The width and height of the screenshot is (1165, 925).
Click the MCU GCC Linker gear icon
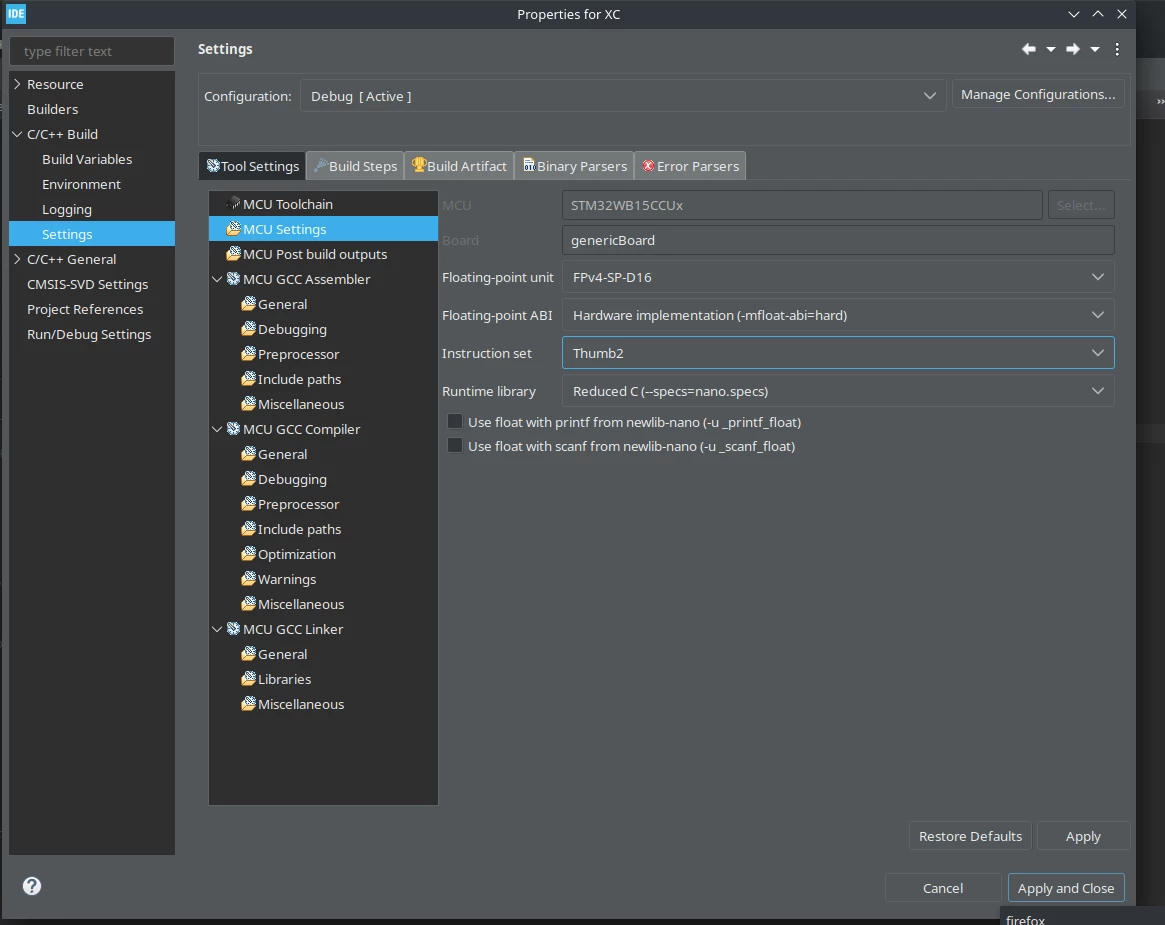pyautogui.click(x=233, y=629)
